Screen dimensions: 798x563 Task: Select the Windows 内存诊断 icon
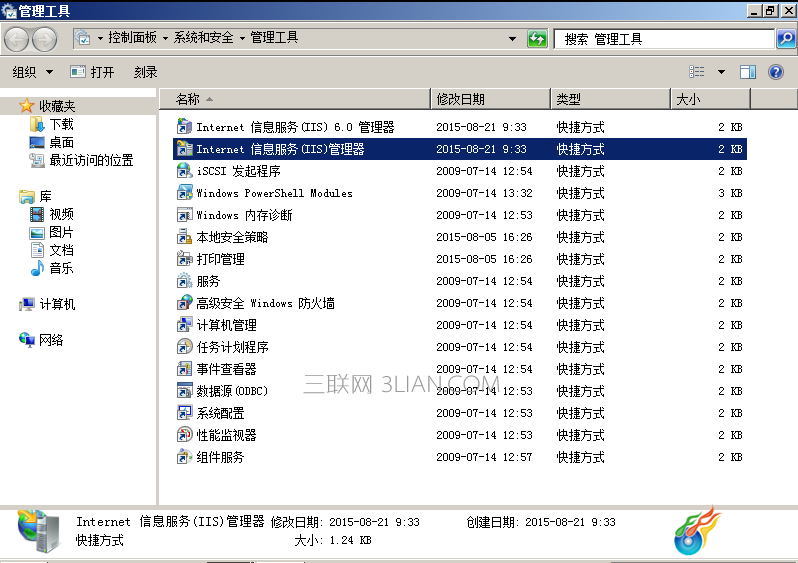pos(184,214)
